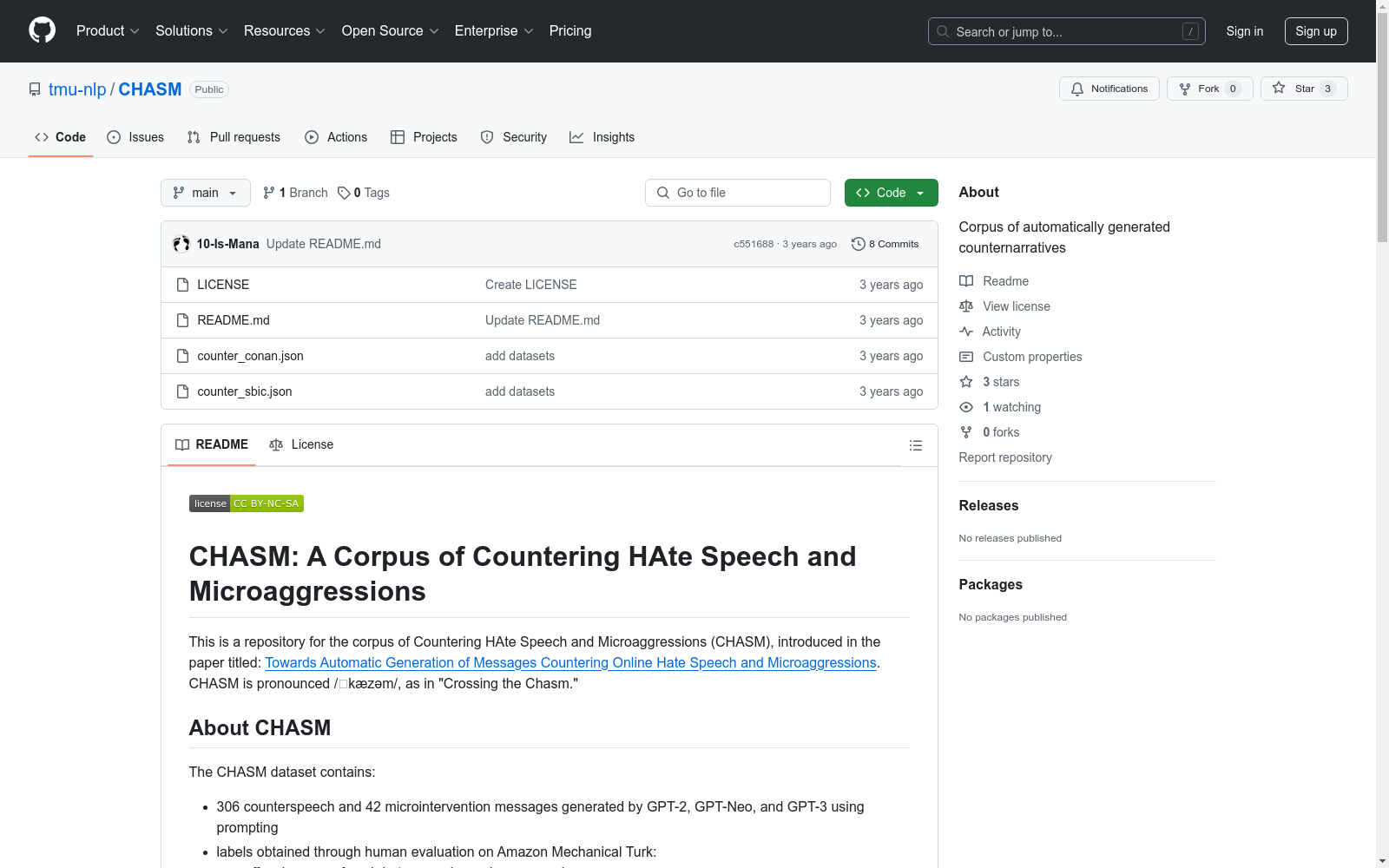This screenshot has height=868, width=1389.
Task: Click the branch icon beside 1 Branch
Action: 269,193
